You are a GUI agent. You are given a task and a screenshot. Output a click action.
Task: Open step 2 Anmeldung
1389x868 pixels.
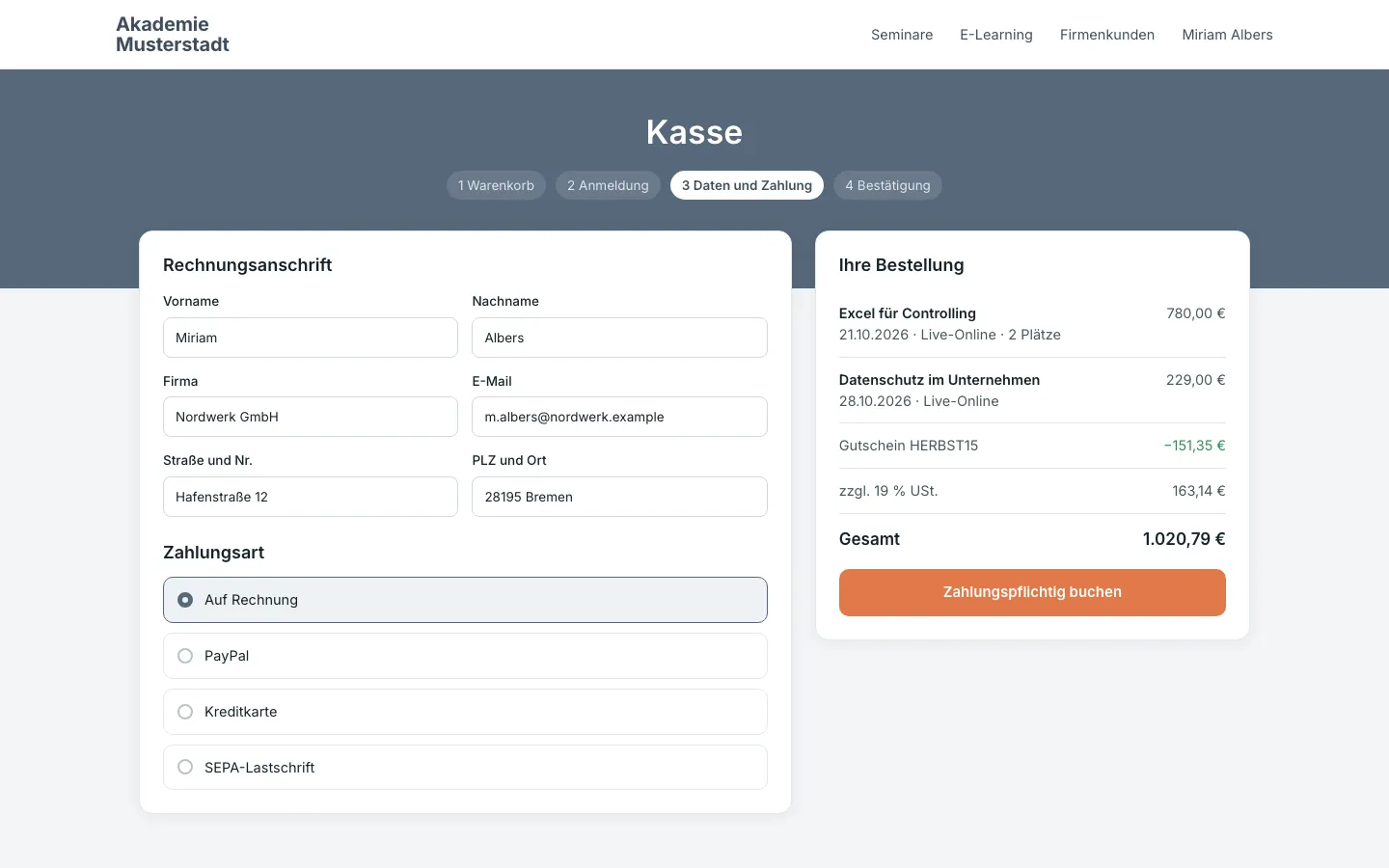[x=608, y=185]
